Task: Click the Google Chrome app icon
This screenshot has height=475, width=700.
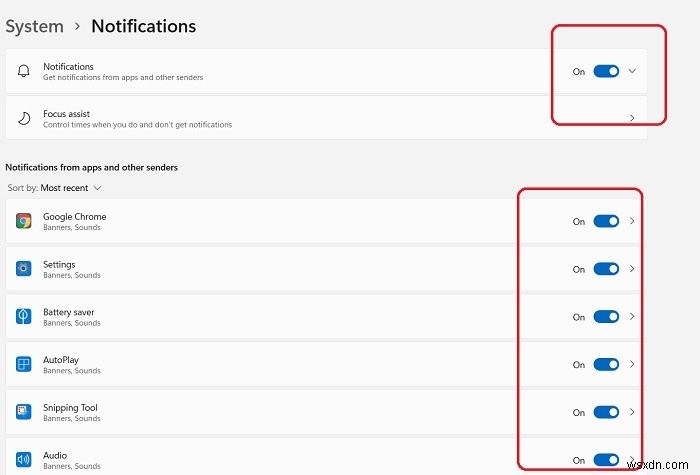Action: point(24,221)
